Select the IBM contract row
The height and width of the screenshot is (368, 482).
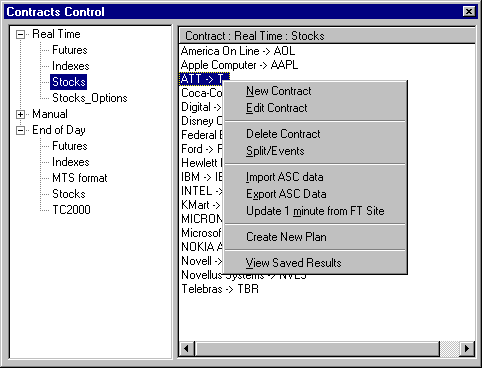click(x=201, y=177)
